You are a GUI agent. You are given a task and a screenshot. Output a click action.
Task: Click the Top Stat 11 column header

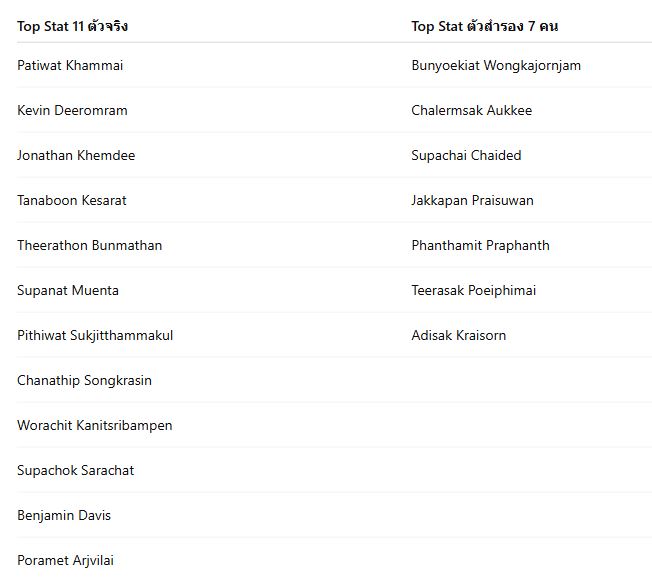click(x=72, y=26)
